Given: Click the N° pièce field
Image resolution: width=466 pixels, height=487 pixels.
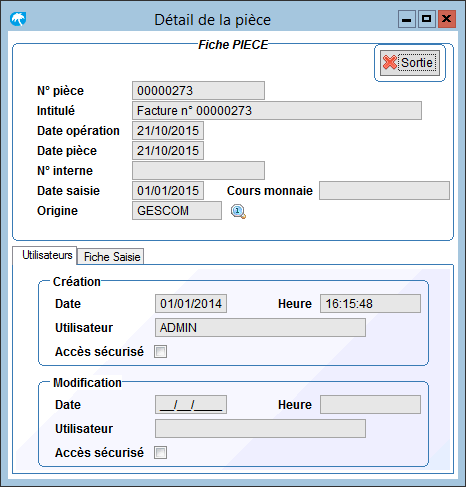Looking at the screenshot, I should pyautogui.click(x=198, y=90).
